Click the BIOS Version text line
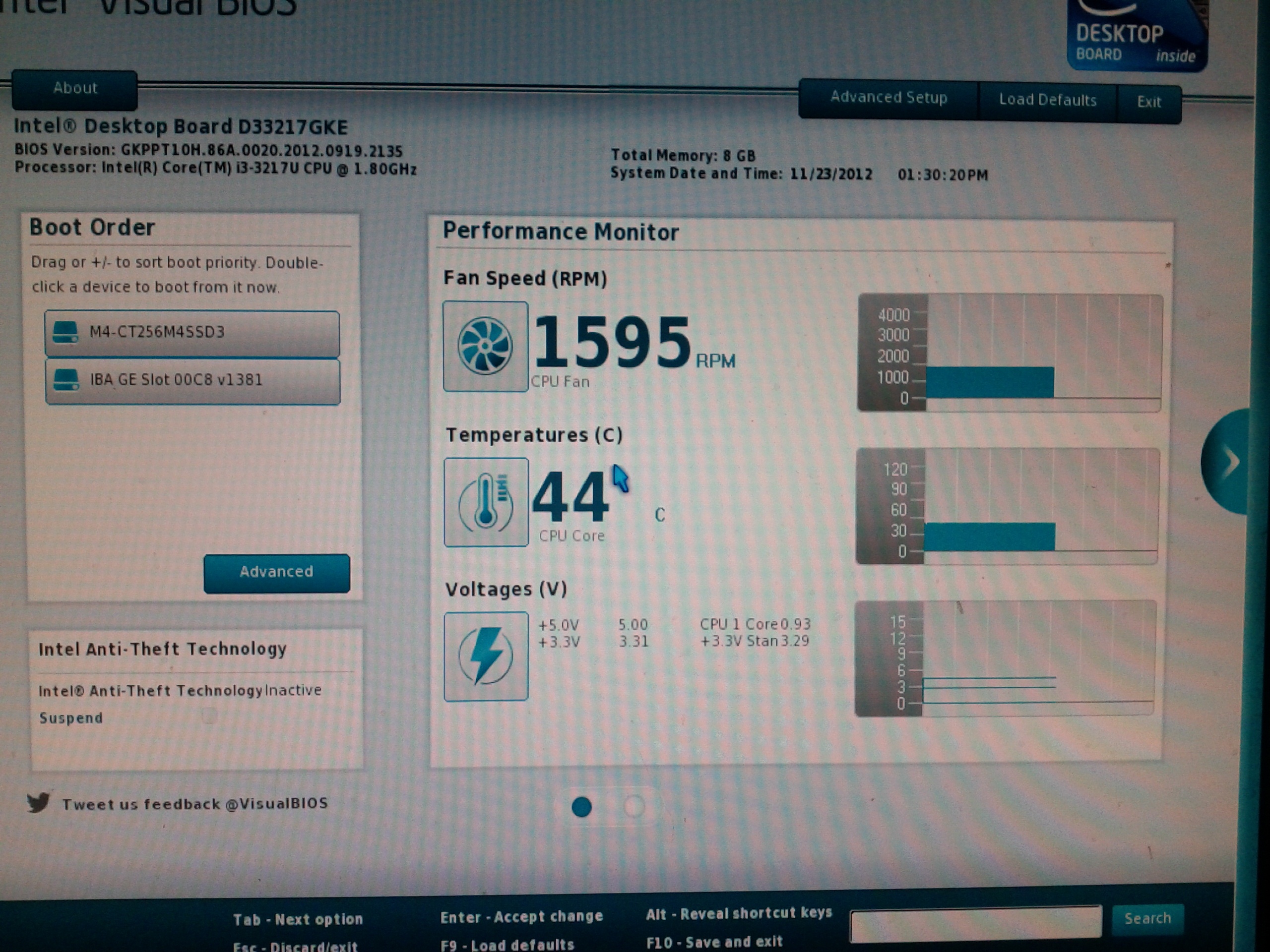This screenshot has width=1270, height=952. (208, 150)
